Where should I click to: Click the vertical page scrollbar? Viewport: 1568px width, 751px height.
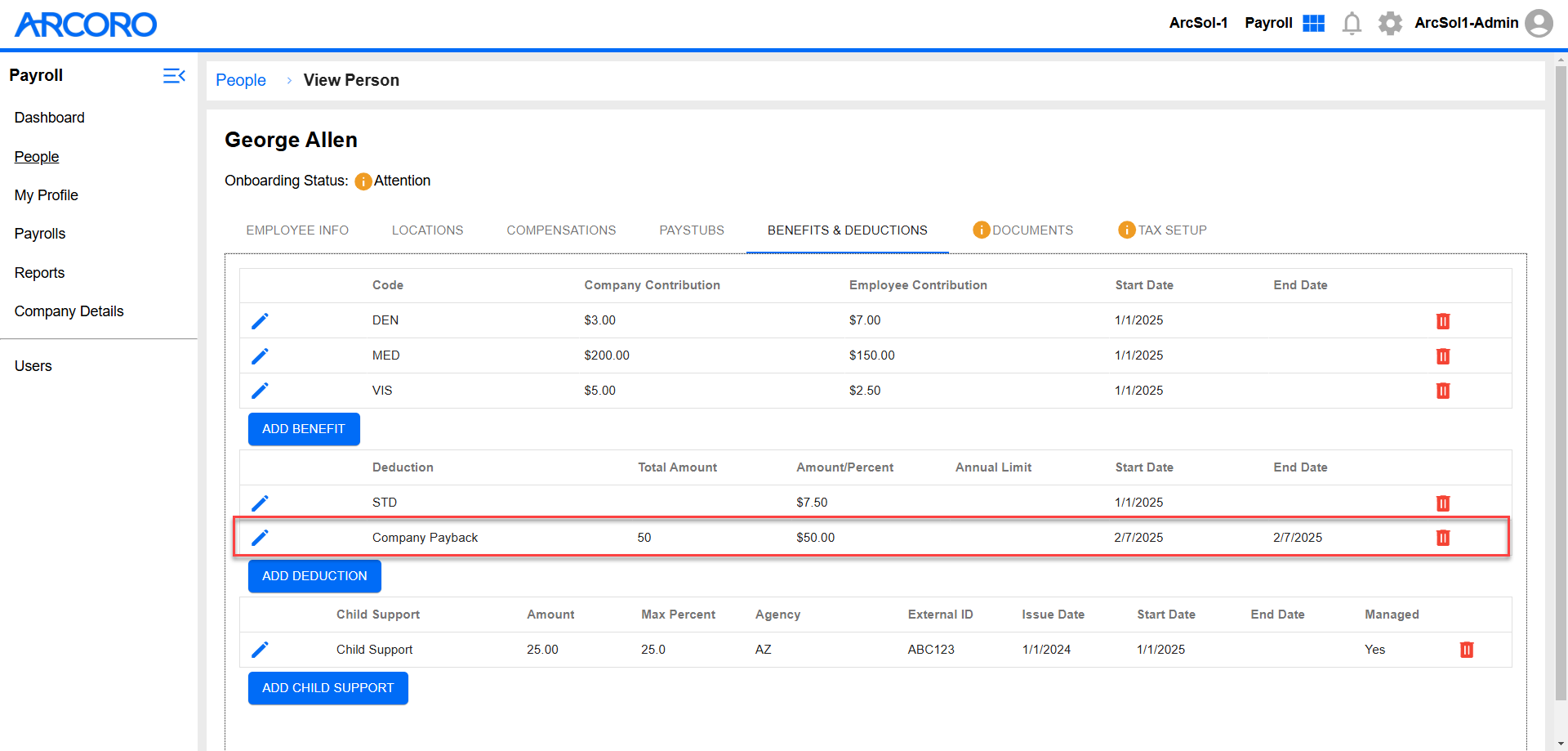click(x=1561, y=382)
